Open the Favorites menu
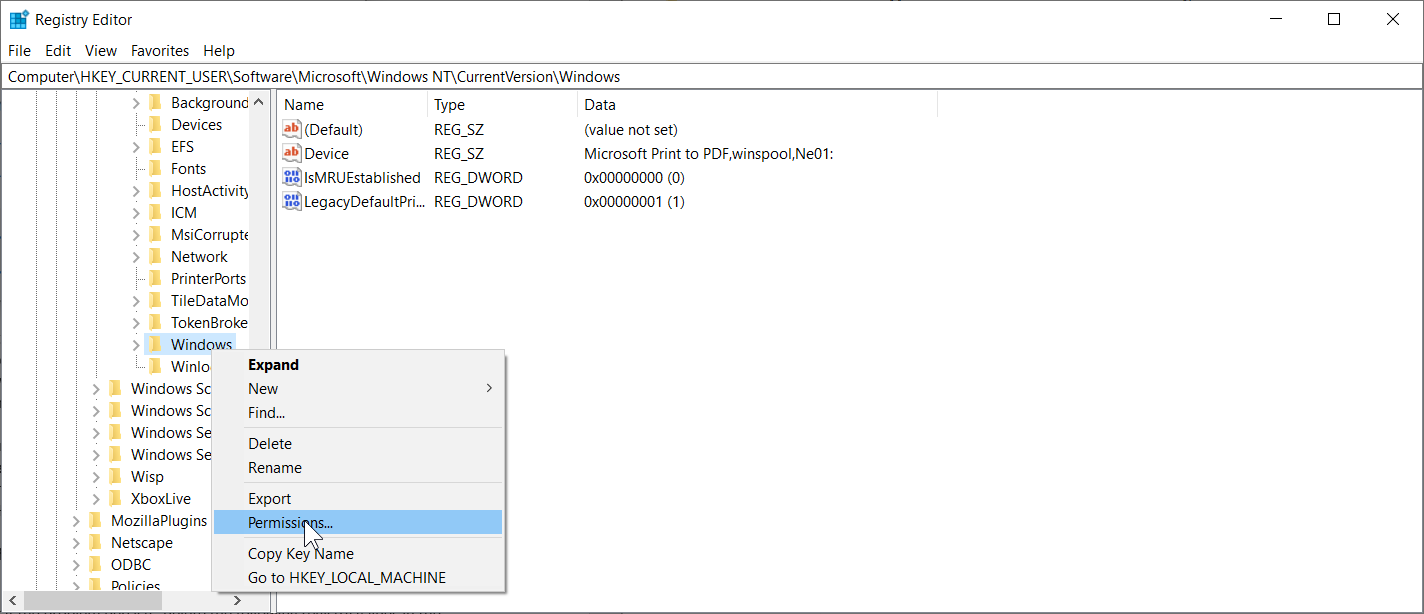The height and width of the screenshot is (614, 1424). click(160, 50)
